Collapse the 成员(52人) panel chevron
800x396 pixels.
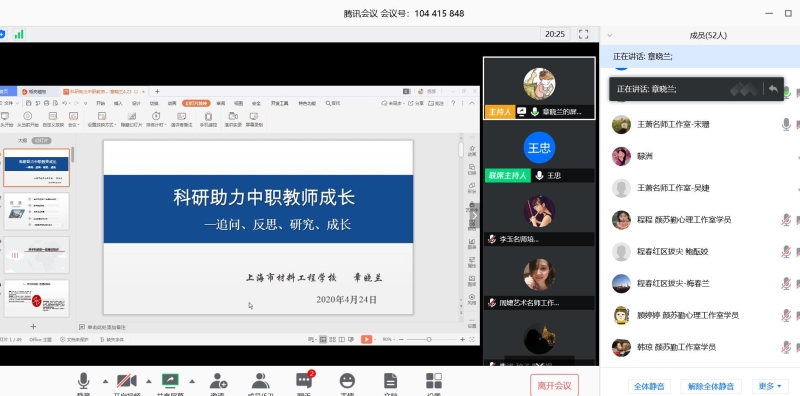coord(609,35)
